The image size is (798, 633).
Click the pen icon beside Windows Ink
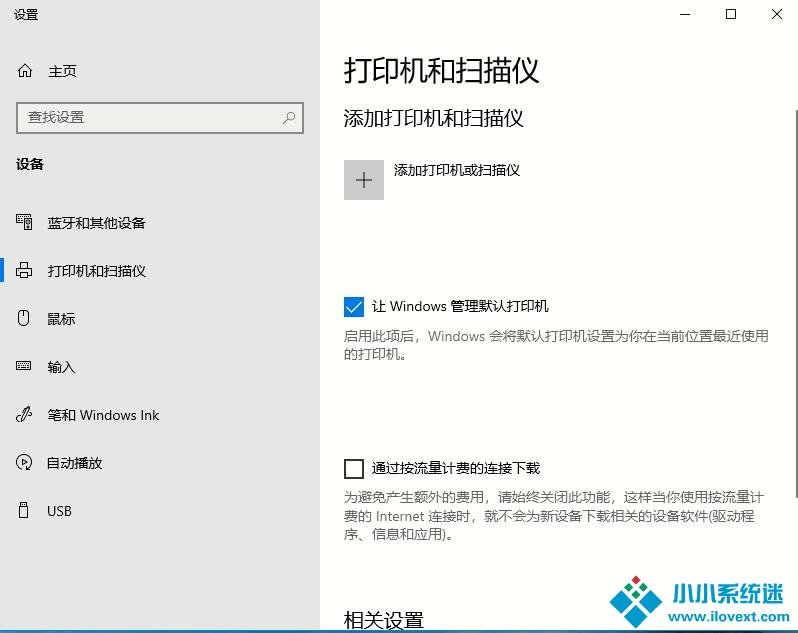24,414
